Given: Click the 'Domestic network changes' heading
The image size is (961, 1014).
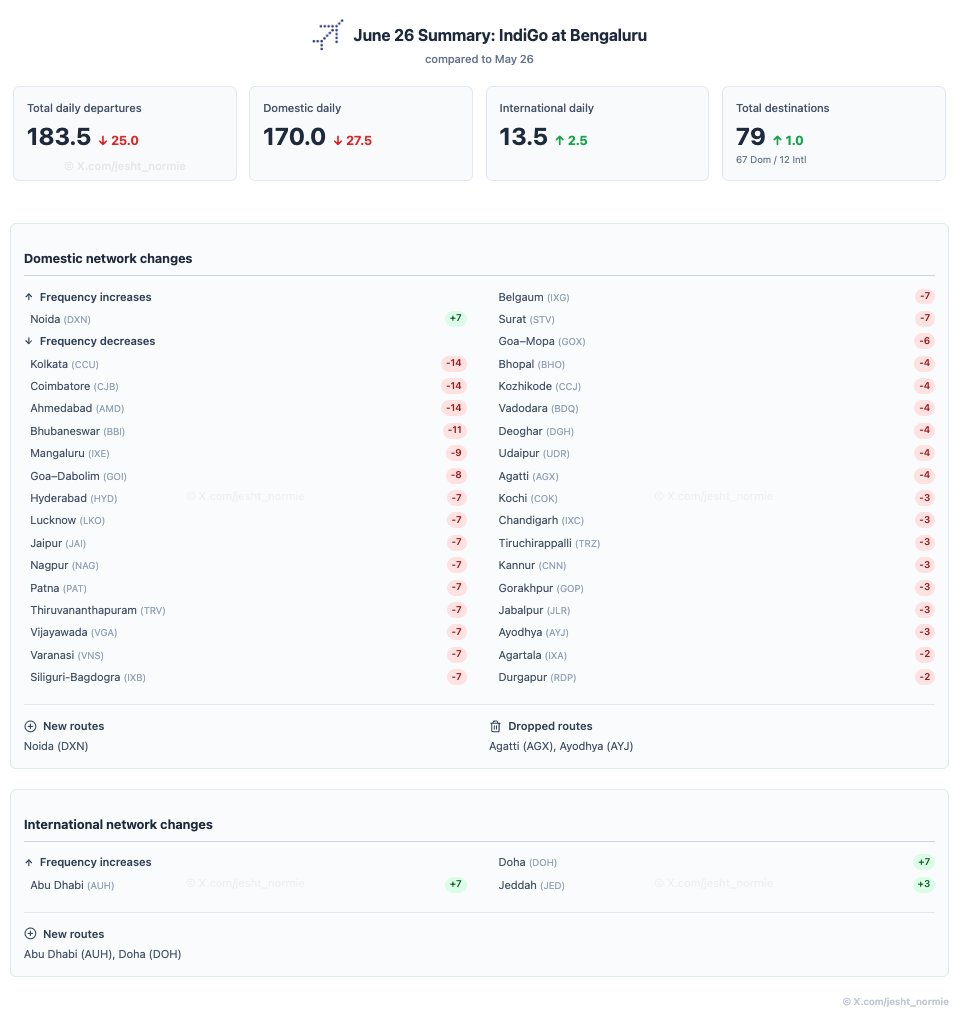Looking at the screenshot, I should (108, 258).
